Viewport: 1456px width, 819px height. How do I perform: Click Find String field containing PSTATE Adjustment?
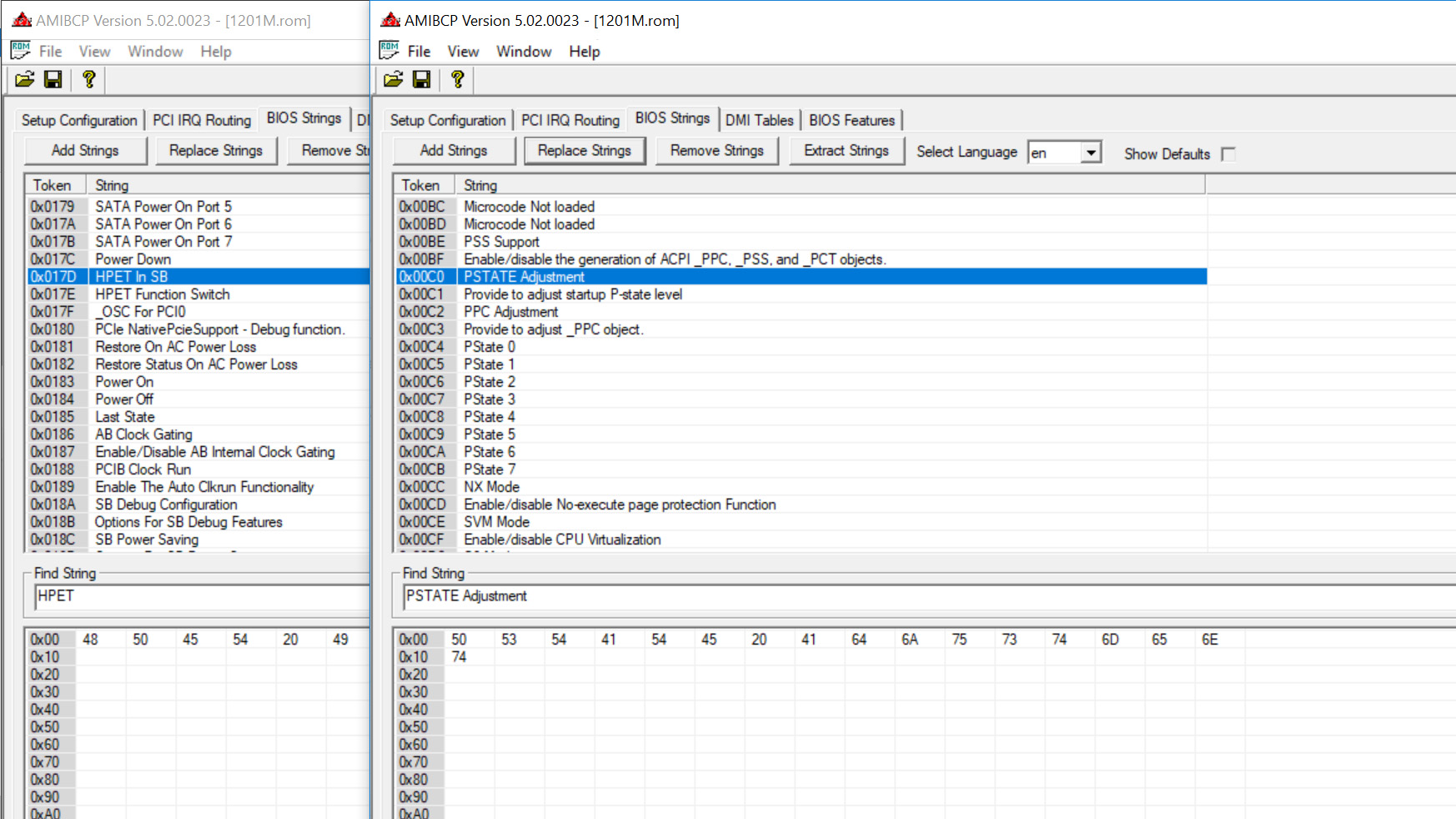coord(929,596)
